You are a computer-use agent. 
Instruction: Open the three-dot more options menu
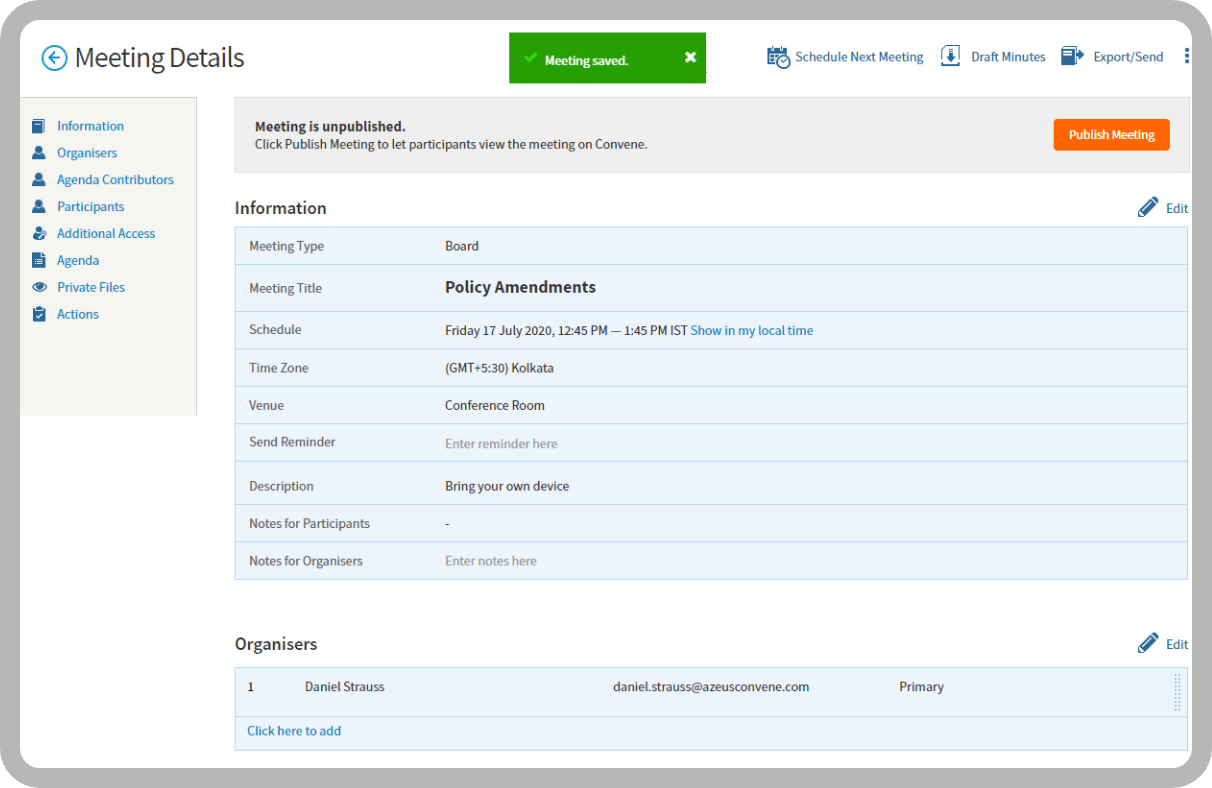[x=1186, y=56]
